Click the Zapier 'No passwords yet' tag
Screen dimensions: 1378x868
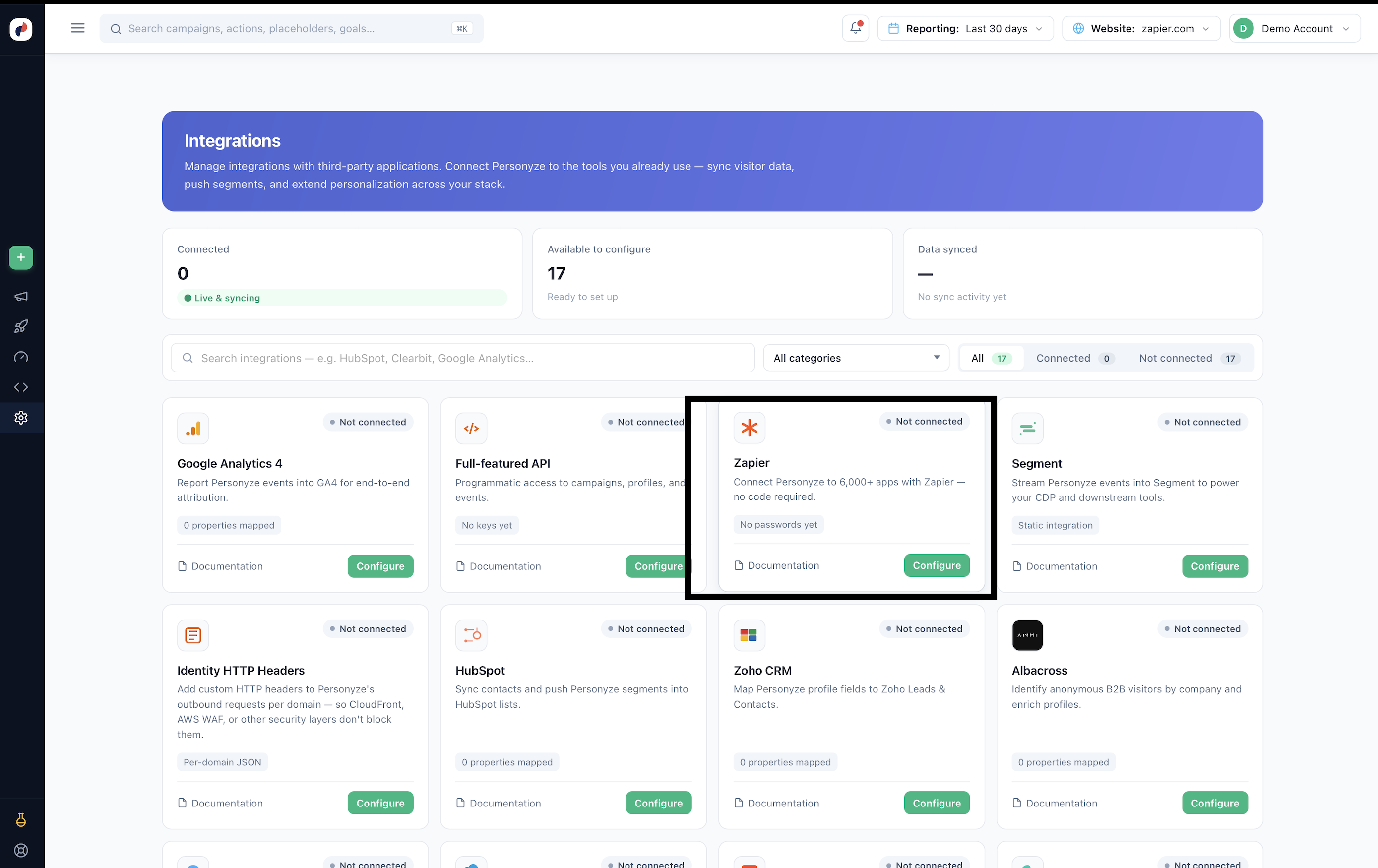(778, 524)
